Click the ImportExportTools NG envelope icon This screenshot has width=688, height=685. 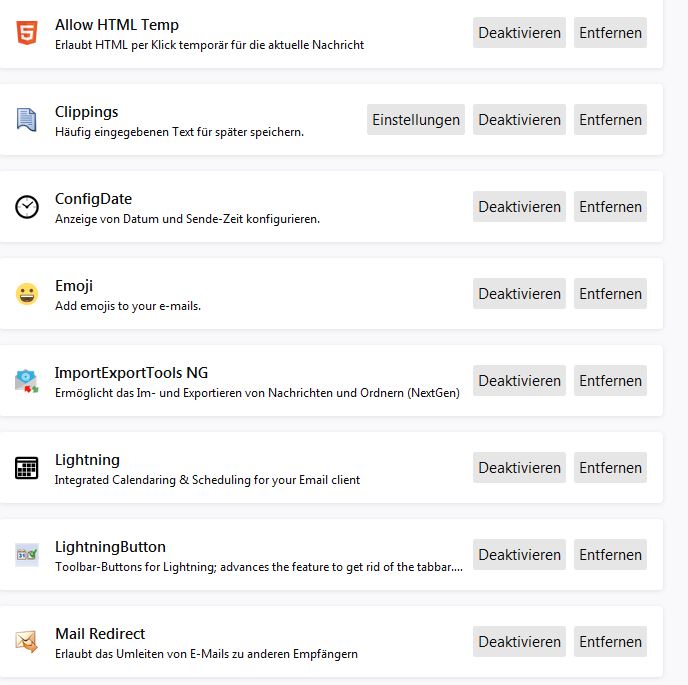27,381
